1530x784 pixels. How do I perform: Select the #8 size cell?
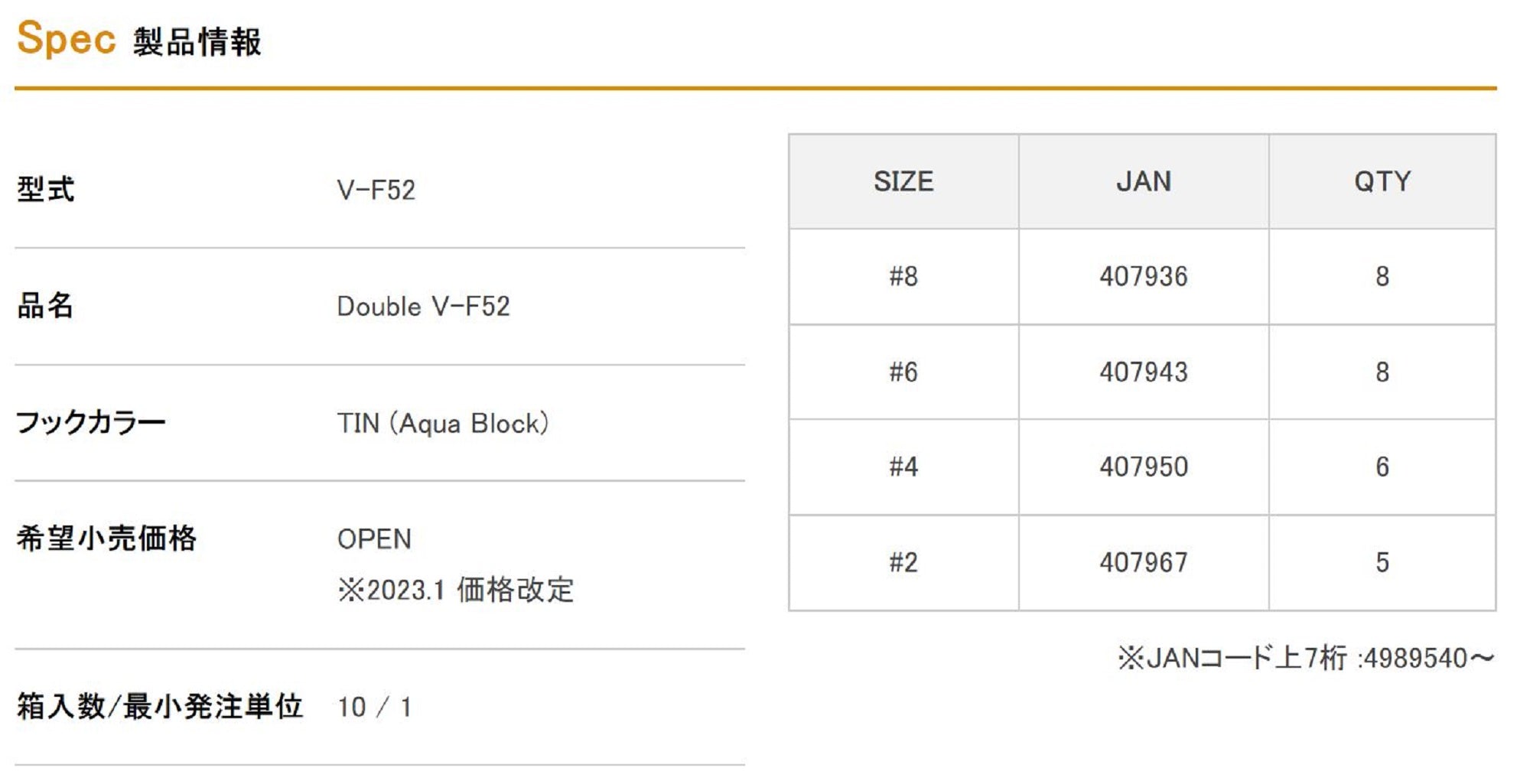[x=903, y=277]
